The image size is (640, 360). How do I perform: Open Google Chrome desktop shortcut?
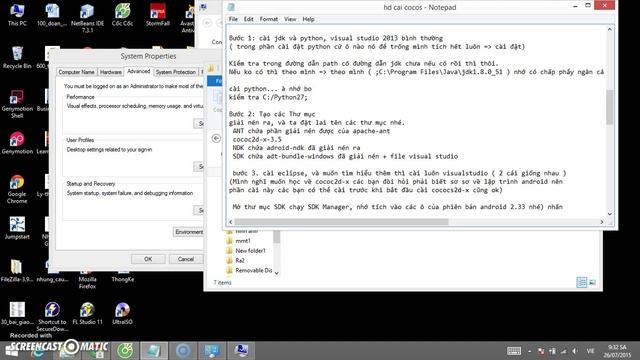pos(17,189)
